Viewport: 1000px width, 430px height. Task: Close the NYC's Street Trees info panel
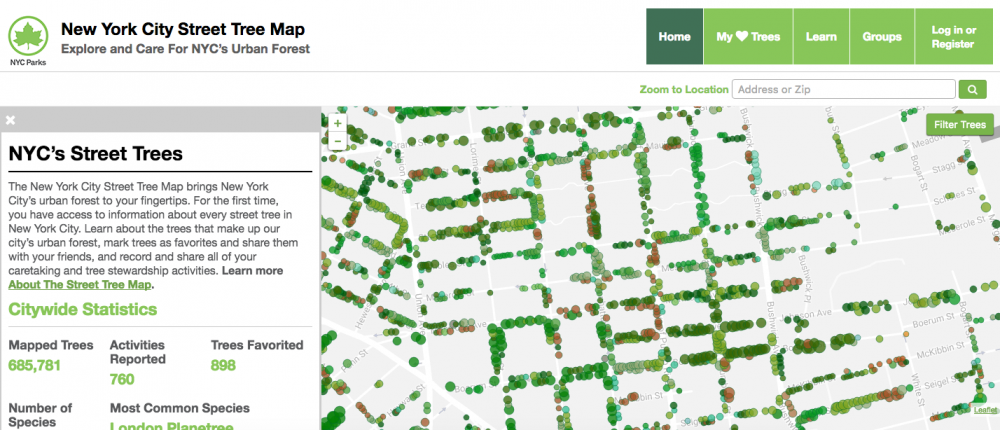pos(11,120)
